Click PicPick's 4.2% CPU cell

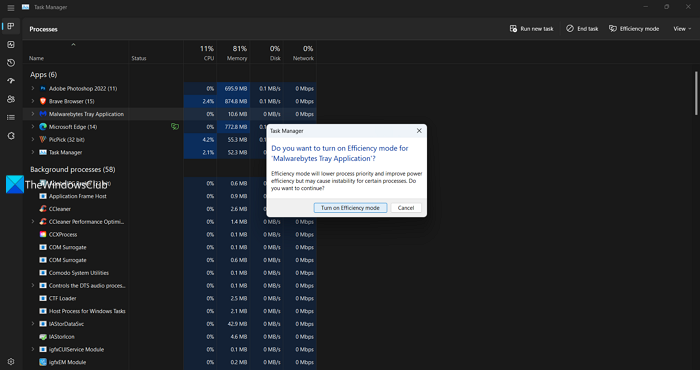coord(200,139)
